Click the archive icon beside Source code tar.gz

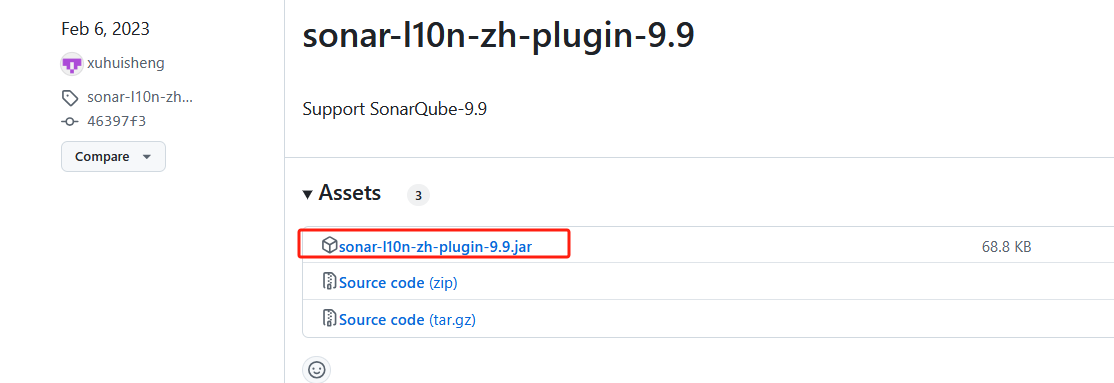coord(329,318)
